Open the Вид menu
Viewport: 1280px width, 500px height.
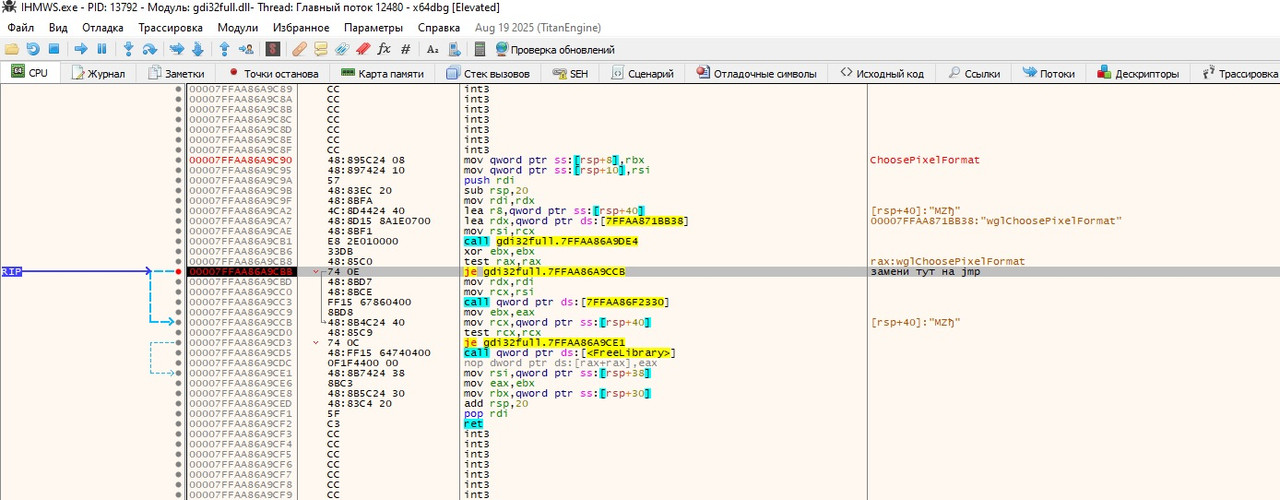pos(58,28)
